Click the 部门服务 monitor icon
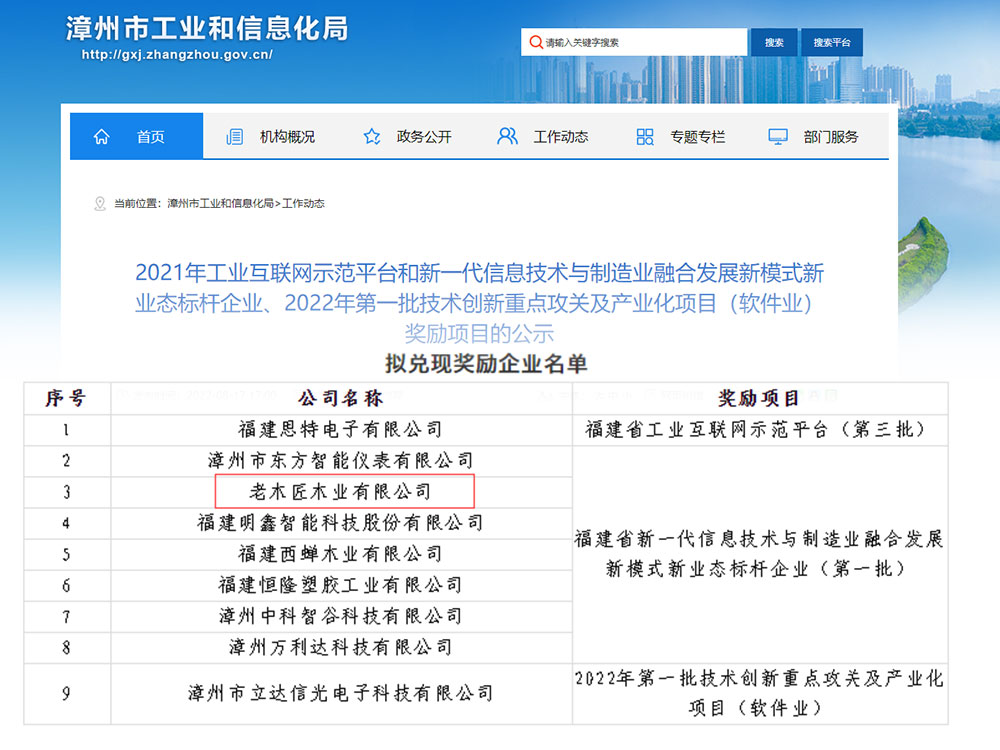 (x=778, y=137)
